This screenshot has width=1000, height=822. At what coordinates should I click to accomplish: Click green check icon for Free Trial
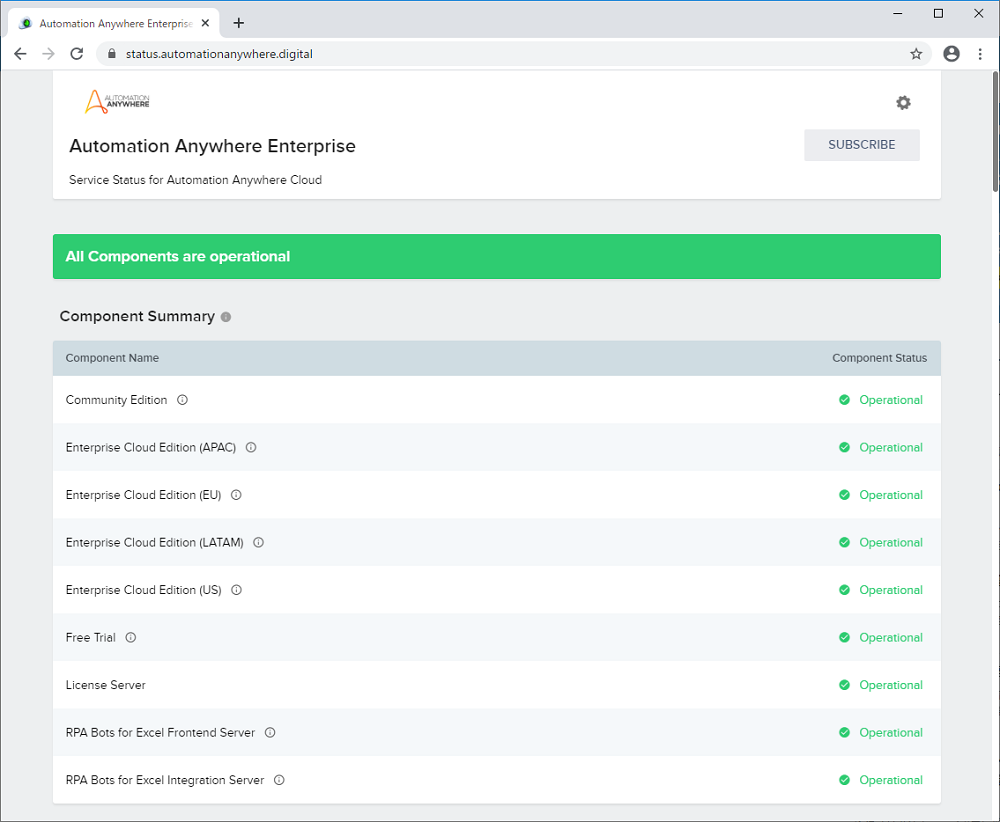click(x=844, y=638)
